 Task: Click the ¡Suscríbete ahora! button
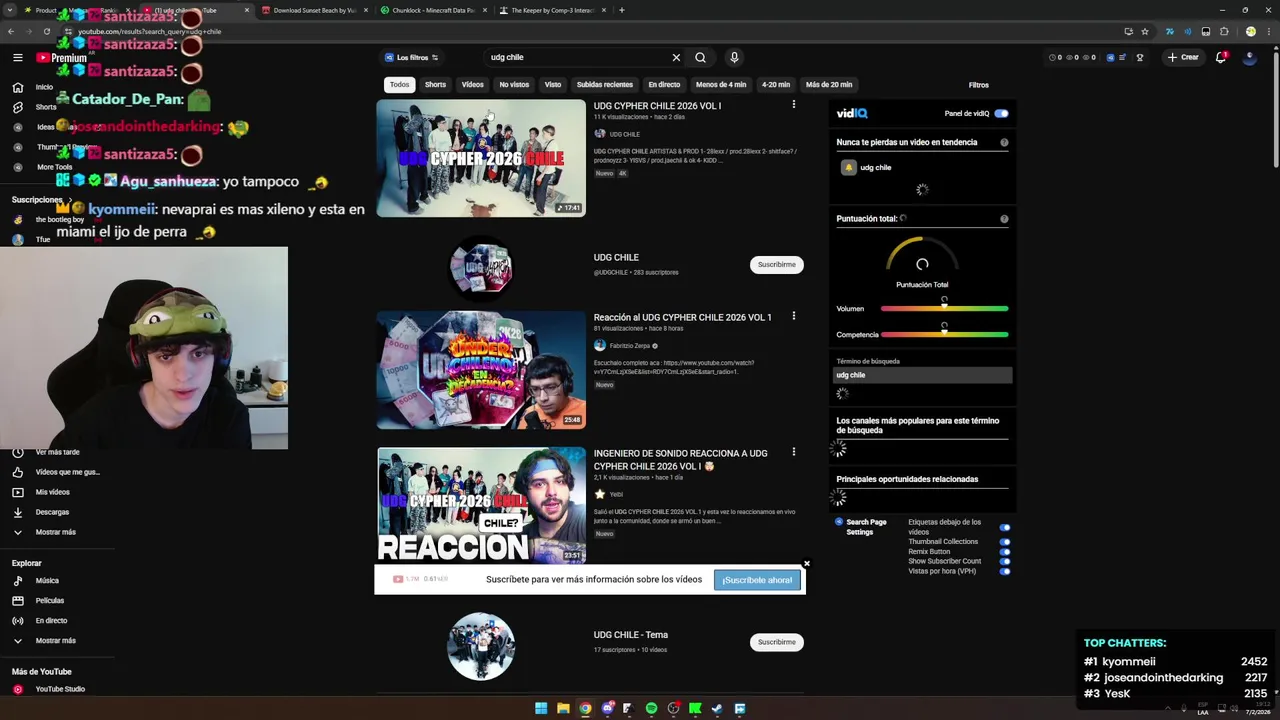tap(757, 580)
